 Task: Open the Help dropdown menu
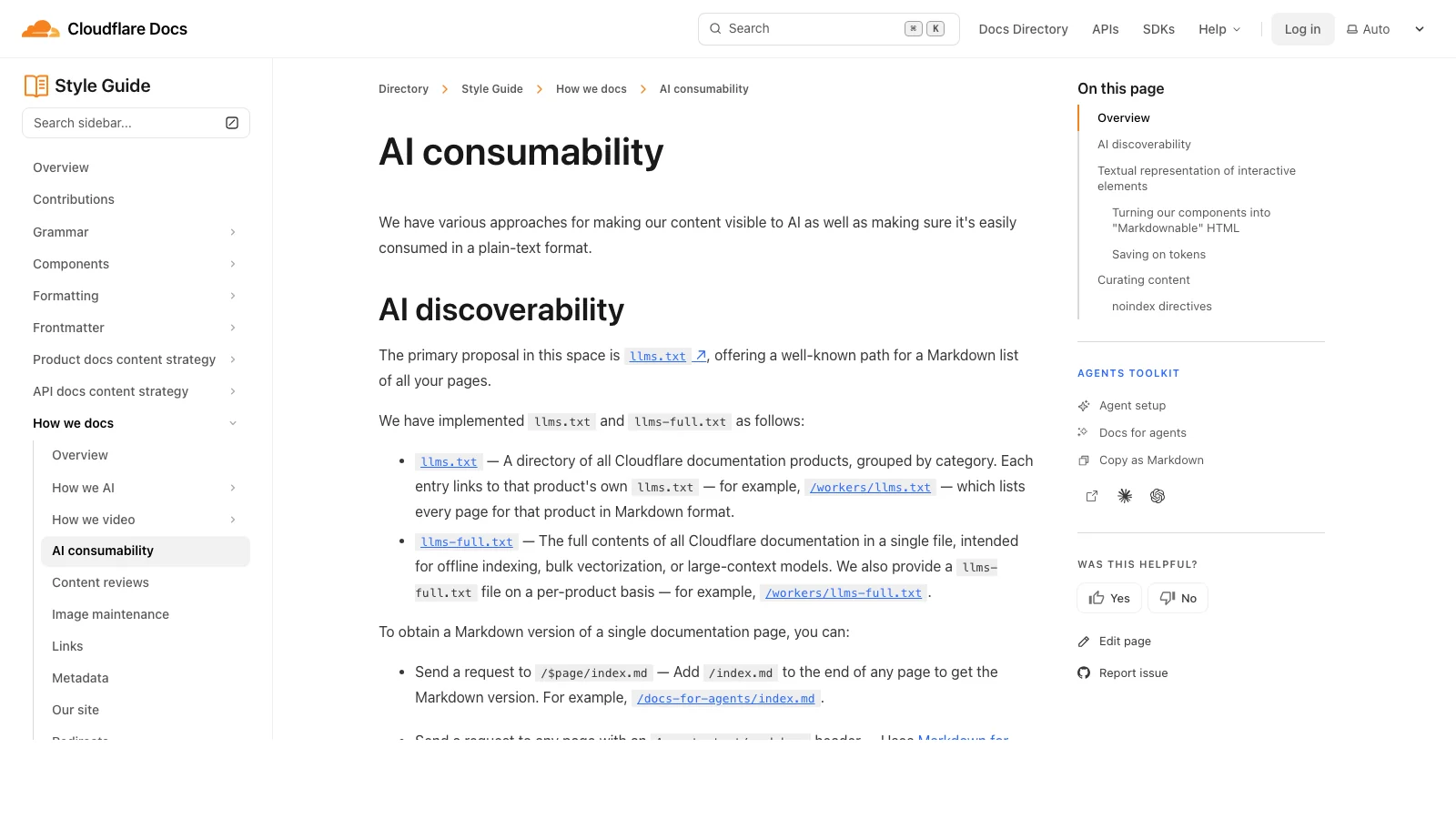(1219, 29)
